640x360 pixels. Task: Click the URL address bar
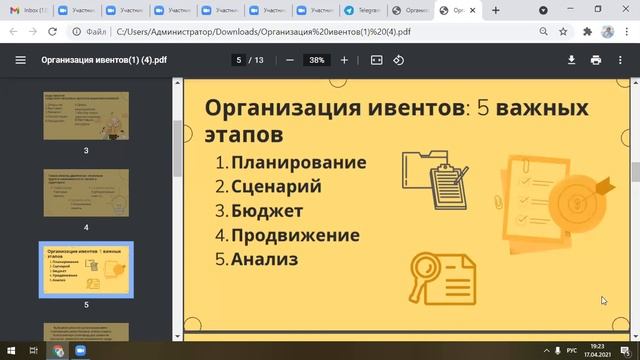point(263,31)
